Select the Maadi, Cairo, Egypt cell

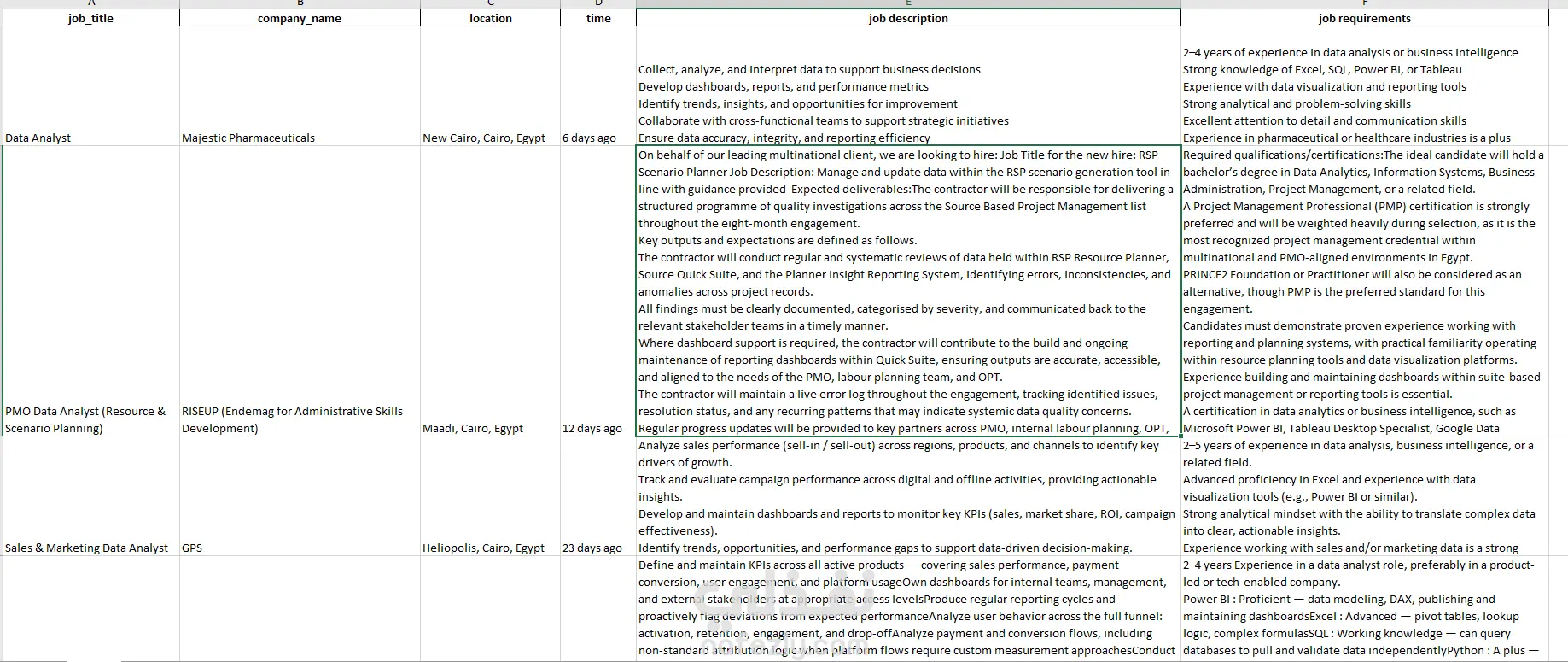[490, 291]
